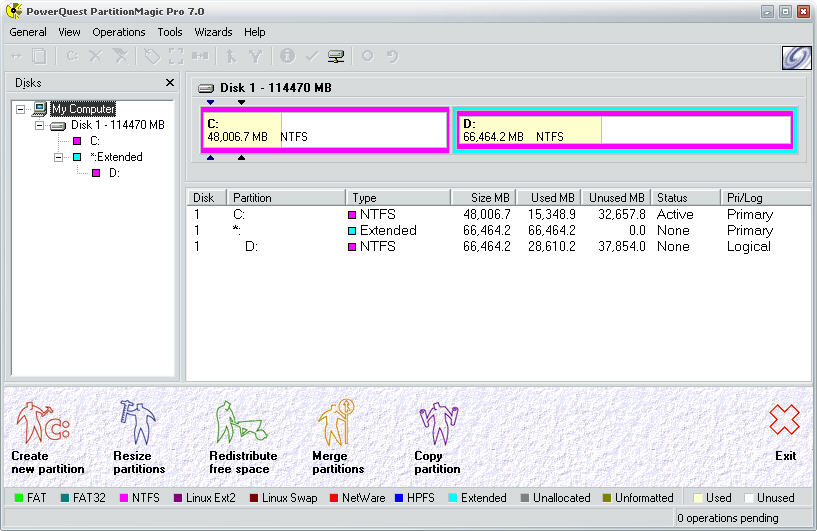This screenshot has width=817, height=531.
Task: Click the partition info toolbar icon
Action: (x=287, y=56)
